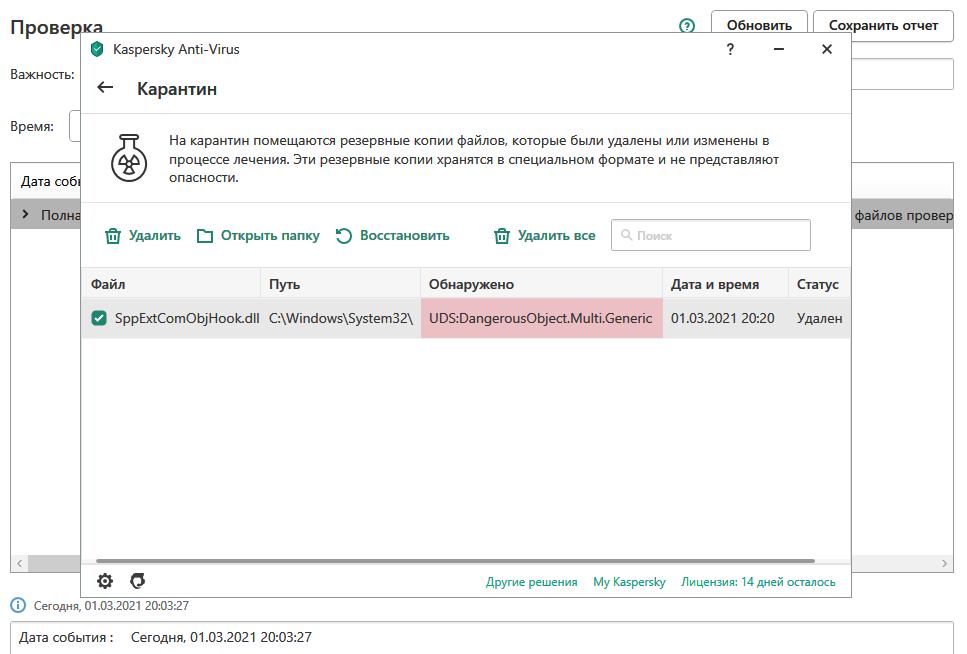
Task: Click the folder icon for Открыть папку
Action: click(x=205, y=236)
